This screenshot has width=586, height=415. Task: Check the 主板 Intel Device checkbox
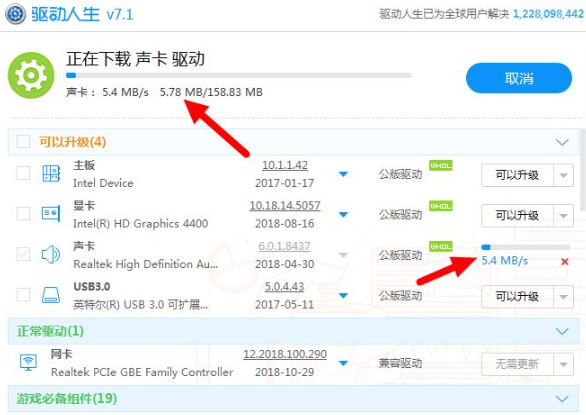coord(23,173)
